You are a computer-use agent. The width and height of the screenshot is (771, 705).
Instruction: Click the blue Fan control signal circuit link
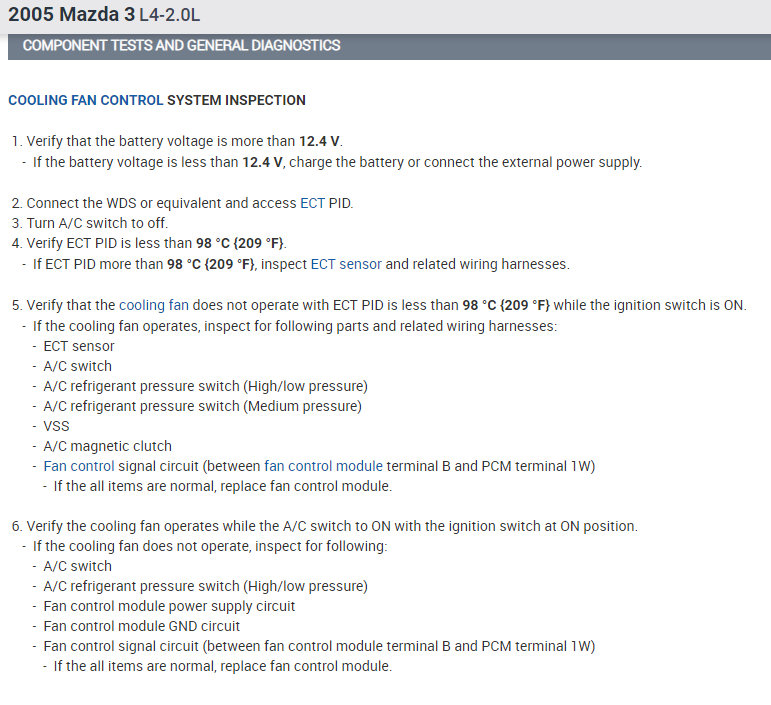pyautogui.click(x=79, y=466)
